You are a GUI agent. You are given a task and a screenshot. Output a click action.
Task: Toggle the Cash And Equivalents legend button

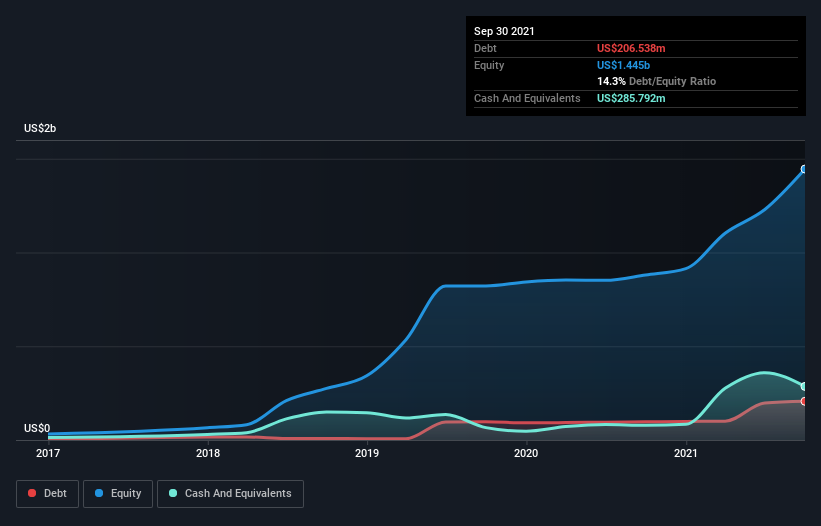click(x=230, y=494)
